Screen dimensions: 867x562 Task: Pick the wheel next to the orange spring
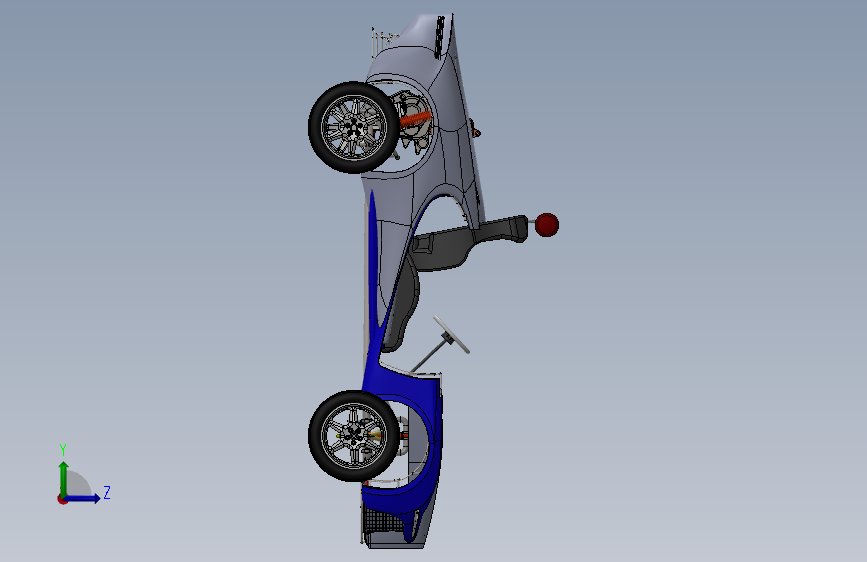point(354,128)
